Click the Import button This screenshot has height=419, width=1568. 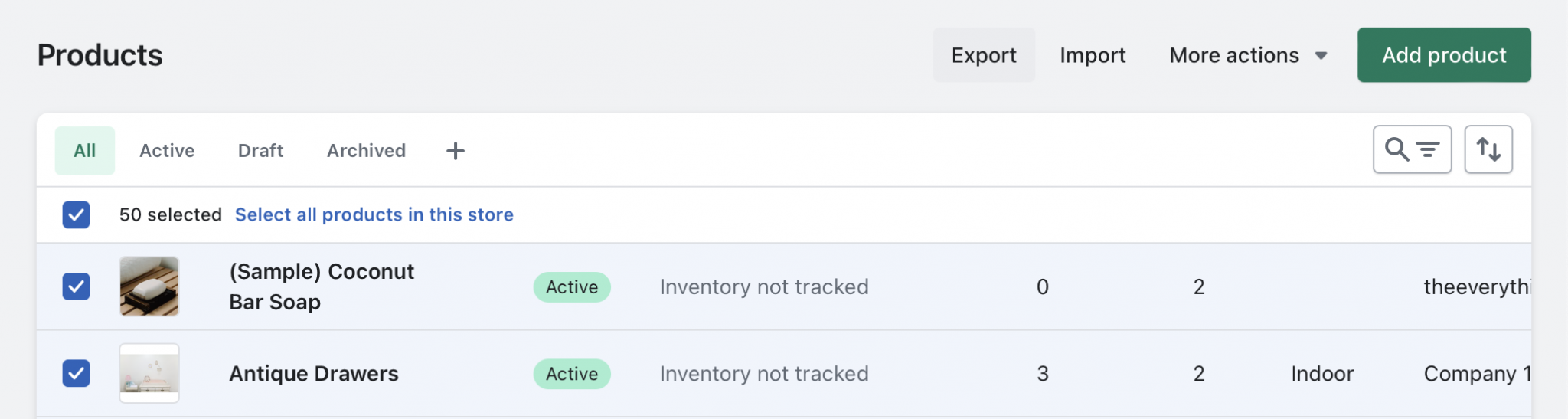pos(1093,55)
